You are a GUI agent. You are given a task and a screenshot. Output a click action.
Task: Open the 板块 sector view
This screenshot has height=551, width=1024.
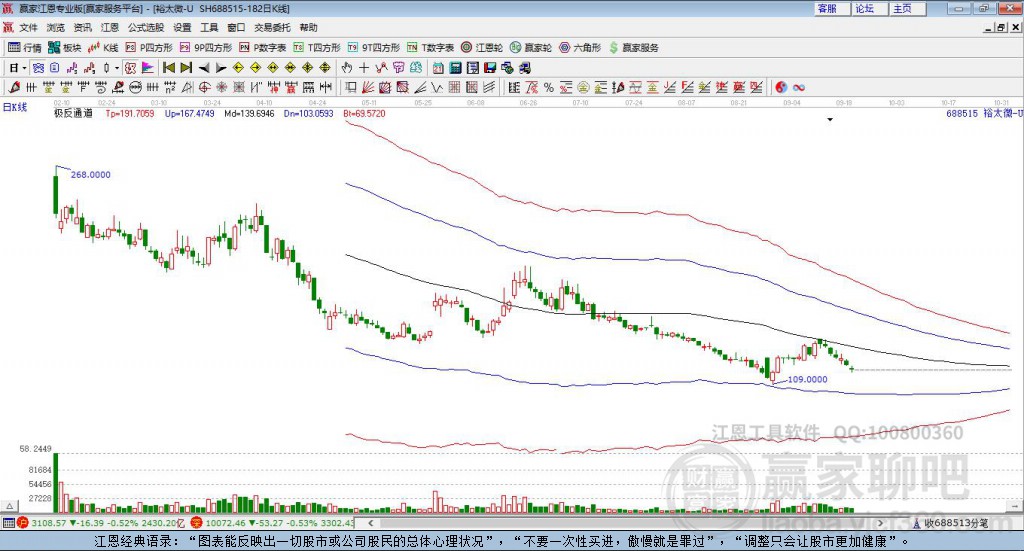pyautogui.click(x=64, y=48)
